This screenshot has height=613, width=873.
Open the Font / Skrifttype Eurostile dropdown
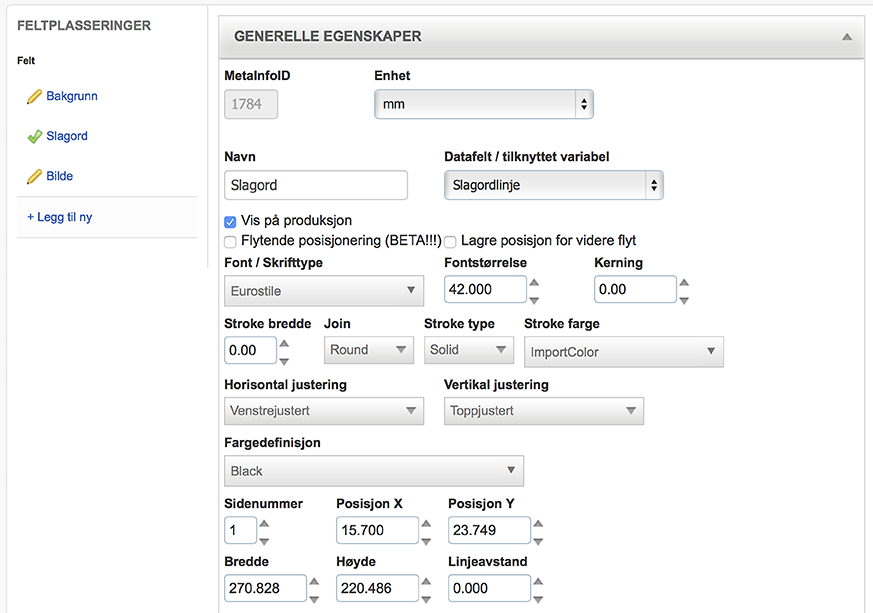(x=324, y=291)
